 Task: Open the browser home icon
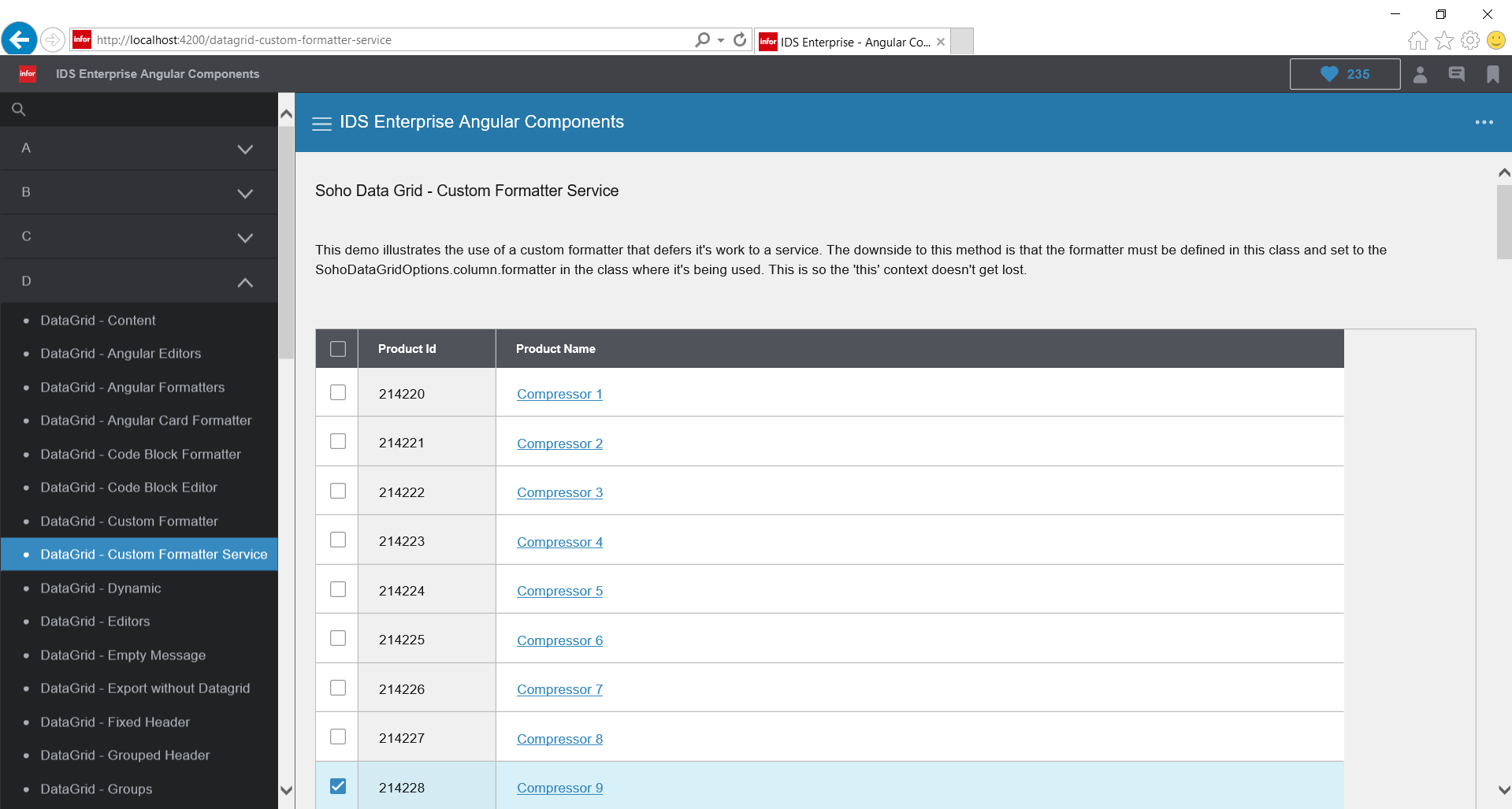[x=1417, y=40]
